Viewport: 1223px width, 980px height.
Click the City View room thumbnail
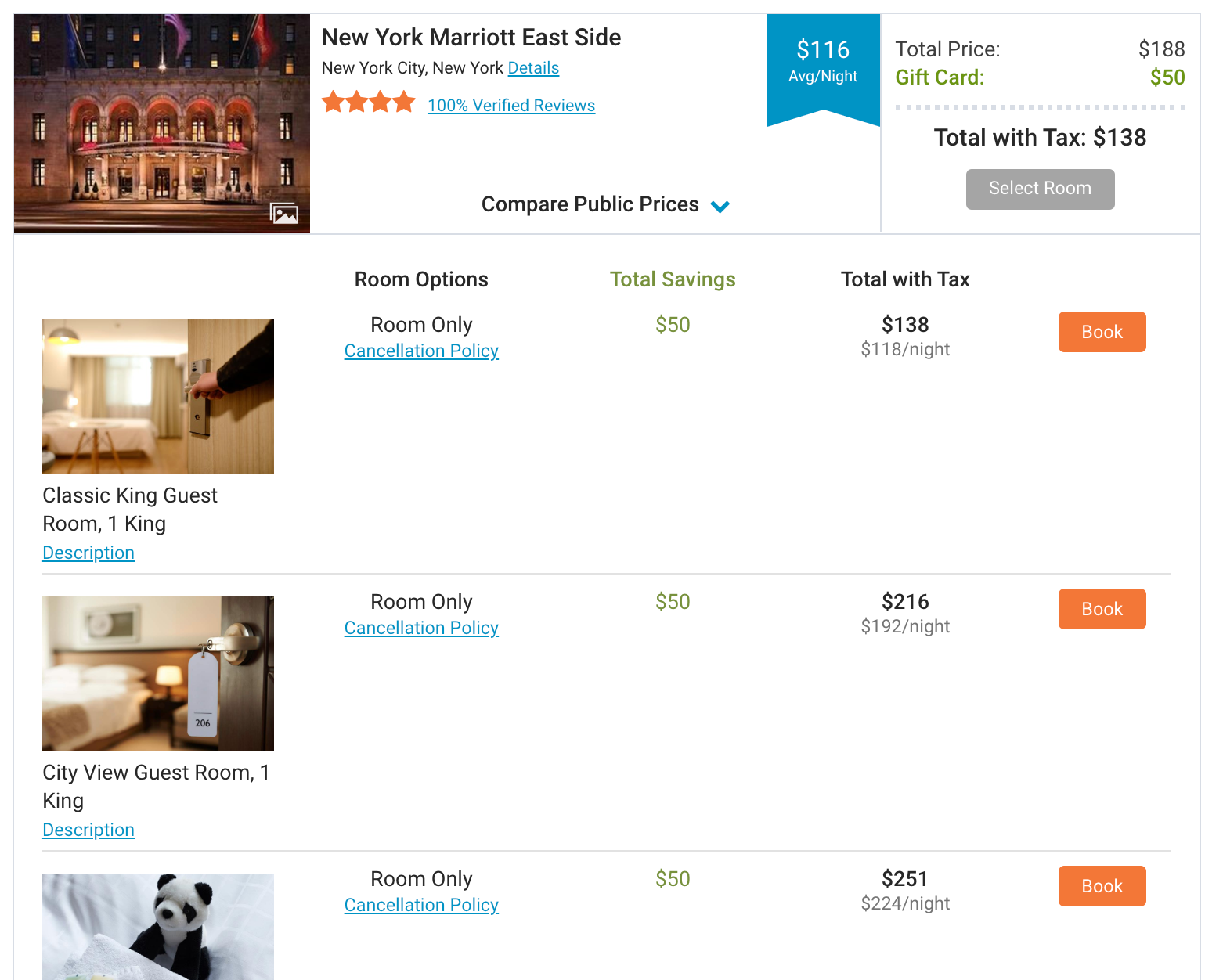tap(158, 674)
